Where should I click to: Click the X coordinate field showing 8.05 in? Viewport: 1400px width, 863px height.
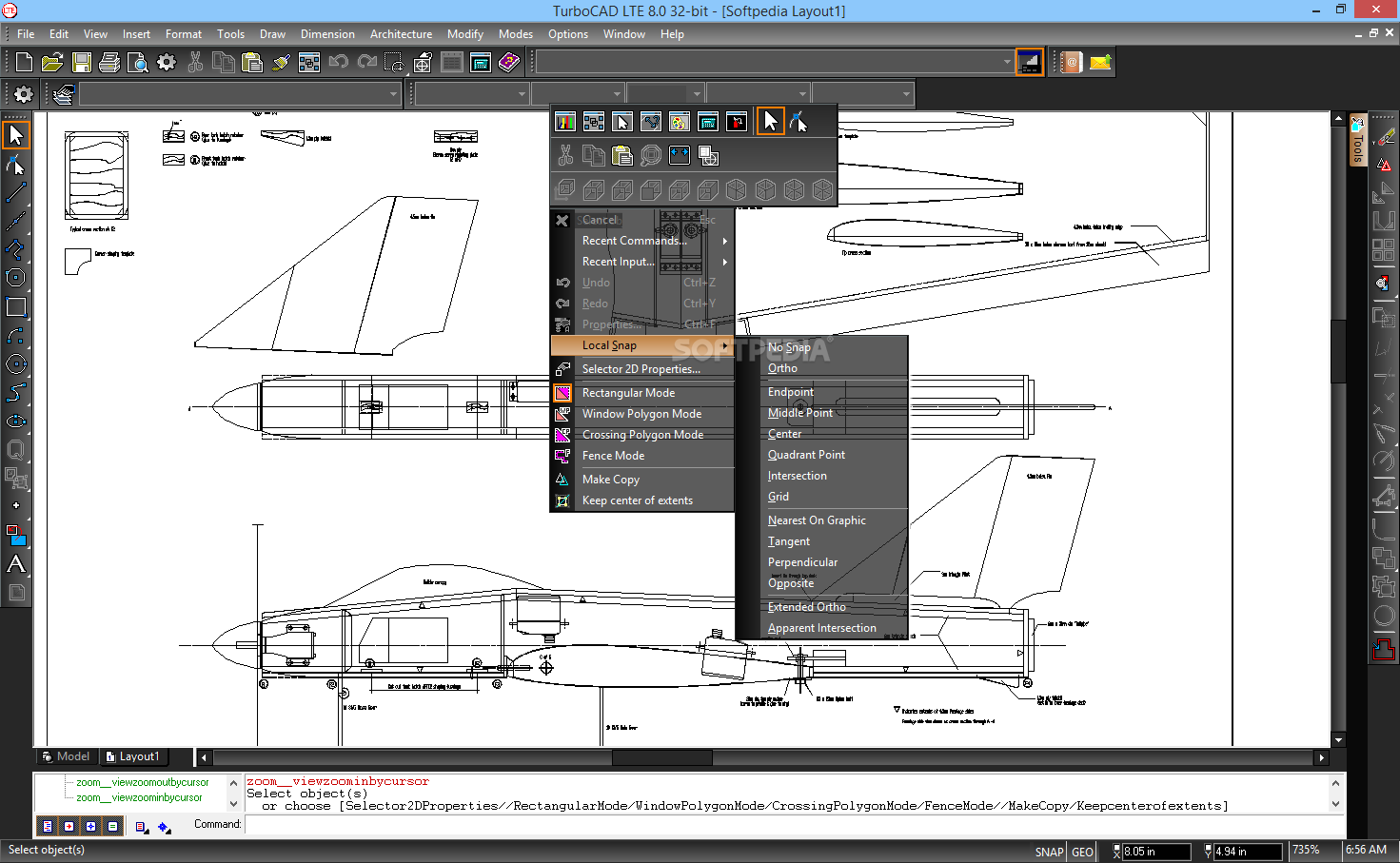tap(1155, 852)
